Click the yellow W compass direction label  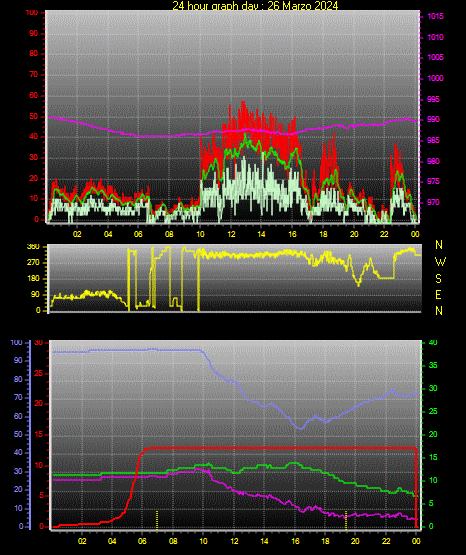click(440, 262)
